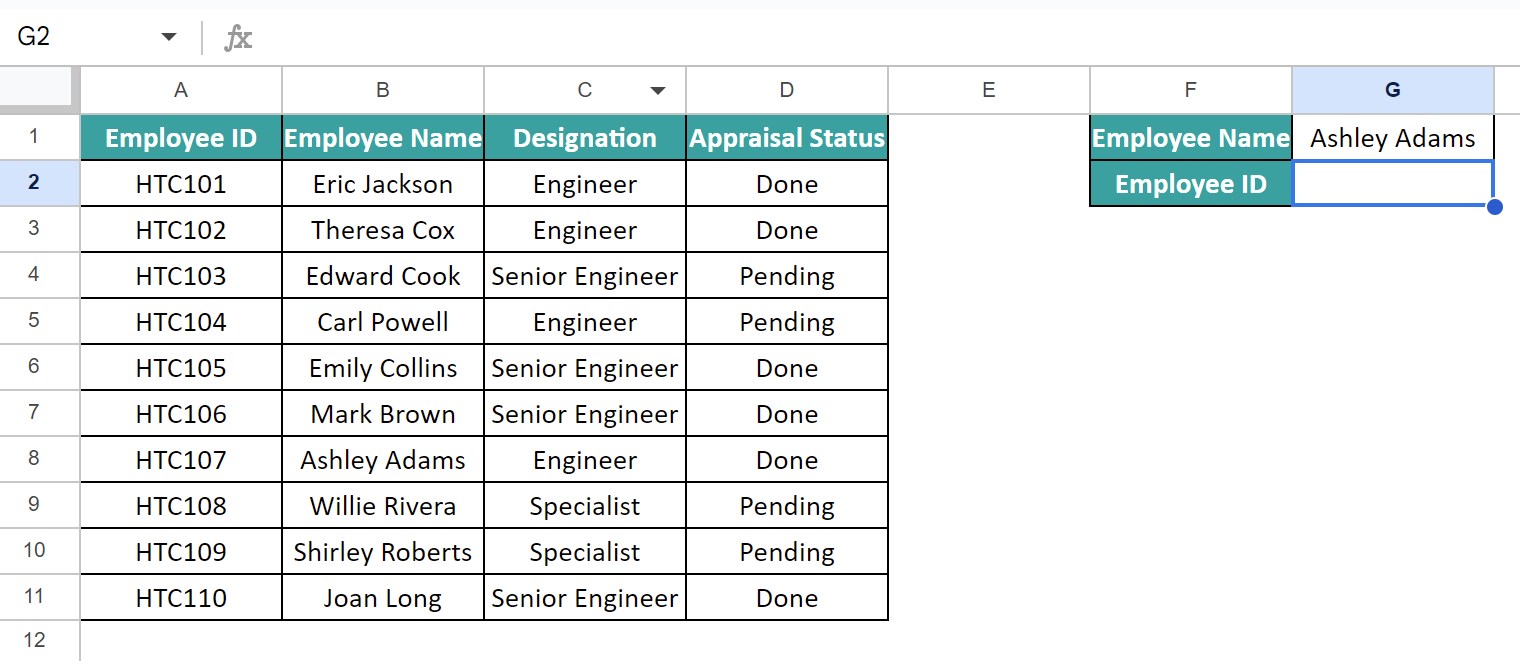Click the Ashley Adams cell in G1
The image size is (1520, 661).
(1393, 137)
